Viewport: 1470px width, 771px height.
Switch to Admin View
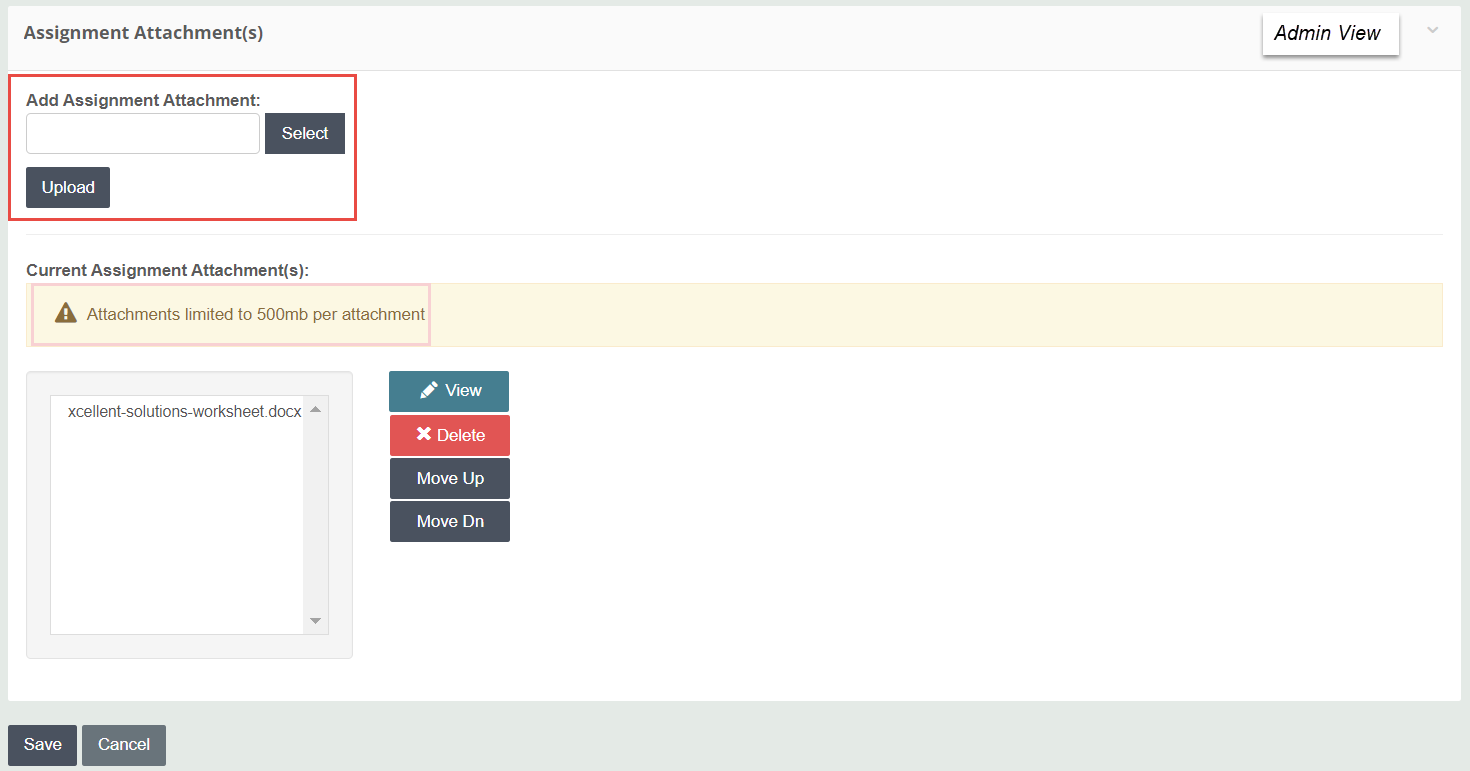(x=1330, y=33)
